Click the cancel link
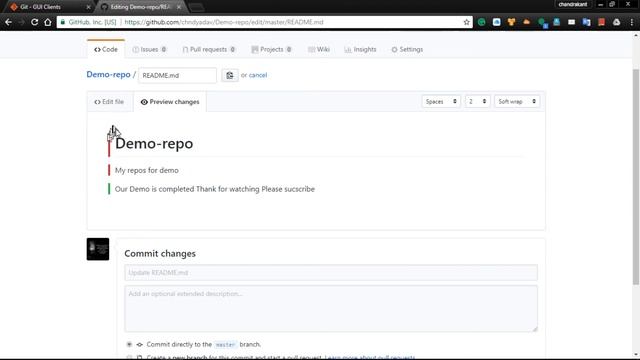Viewport: 640px width, 360px height. coord(258,75)
